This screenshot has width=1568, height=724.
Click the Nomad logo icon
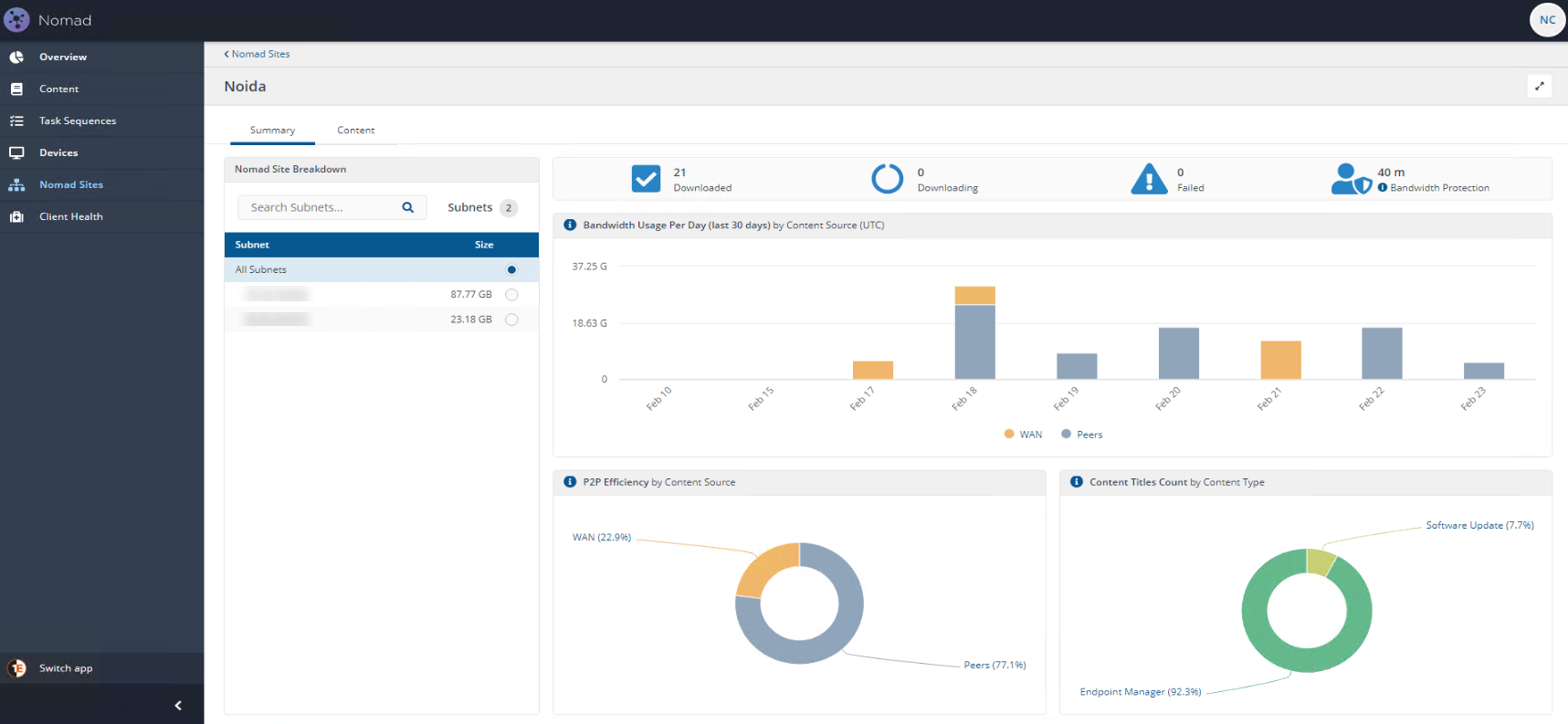[x=16, y=19]
